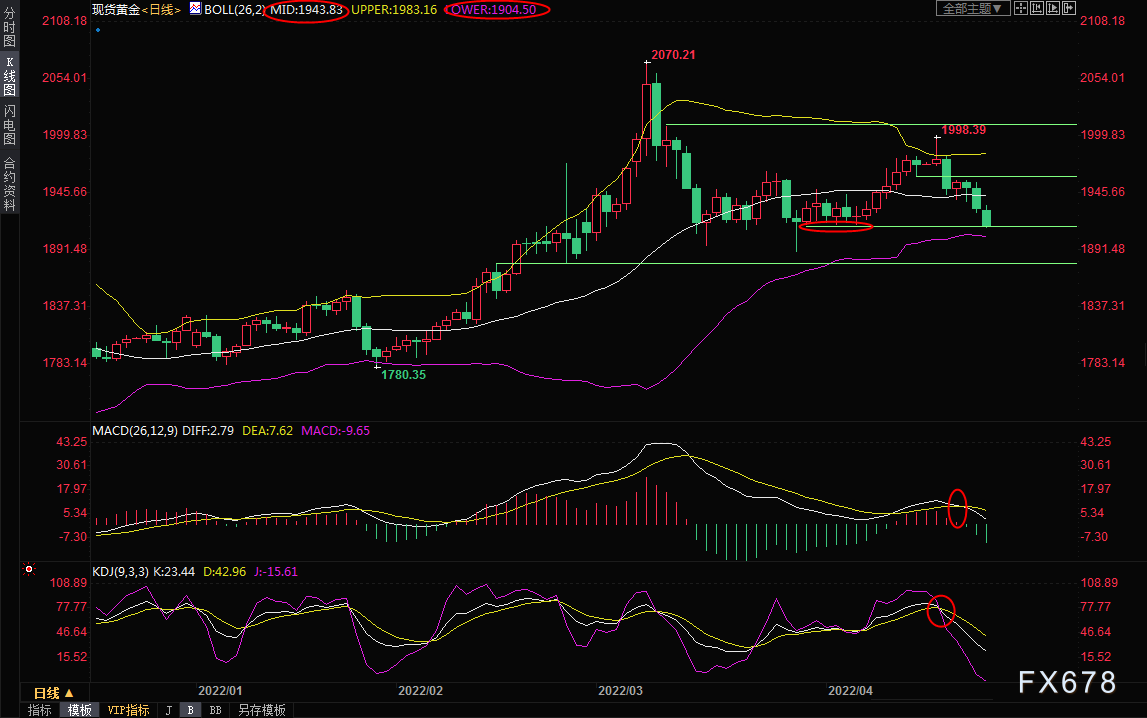Open the VIP指标 tab
Image resolution: width=1147 pixels, height=718 pixels.
(x=128, y=710)
